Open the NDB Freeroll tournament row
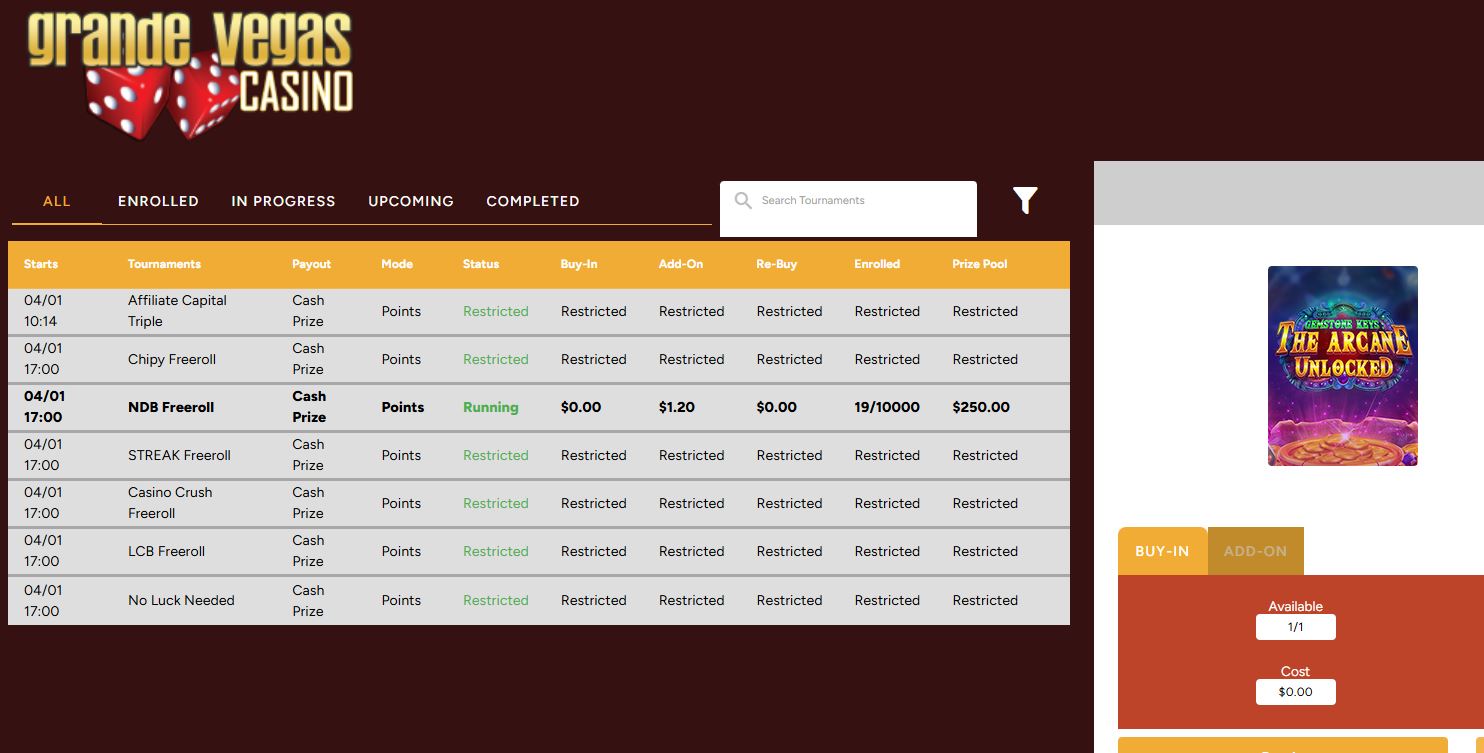This screenshot has width=1484, height=753. 539,407
